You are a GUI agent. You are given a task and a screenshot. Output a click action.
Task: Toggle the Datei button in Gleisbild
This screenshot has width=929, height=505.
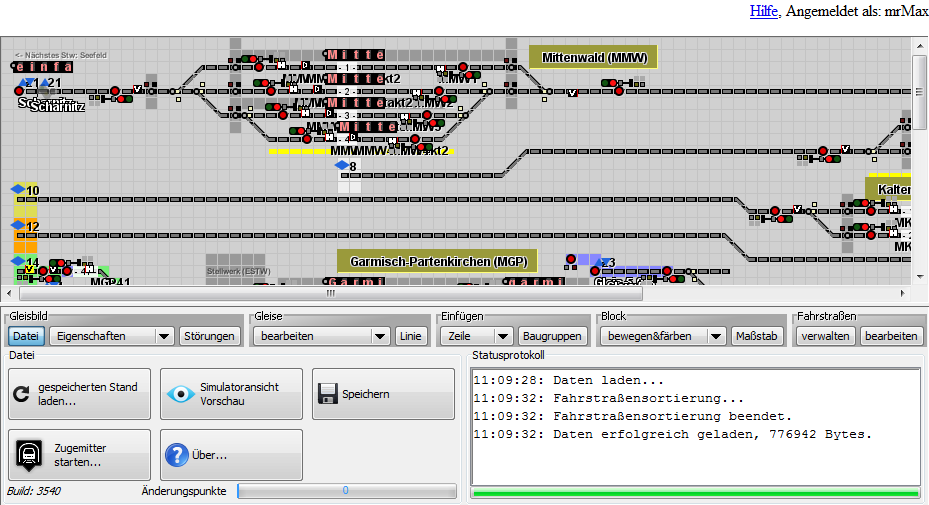click(x=26, y=336)
